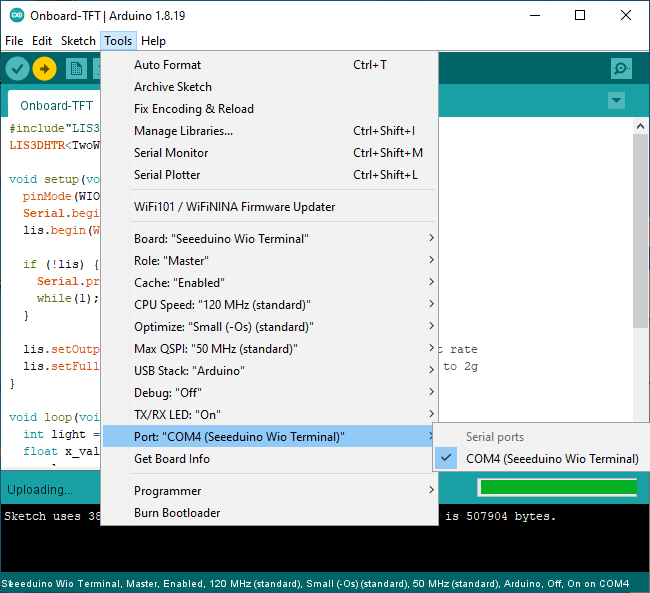Click the "void setup" code line
The height and width of the screenshot is (593, 650).
(x=54, y=179)
